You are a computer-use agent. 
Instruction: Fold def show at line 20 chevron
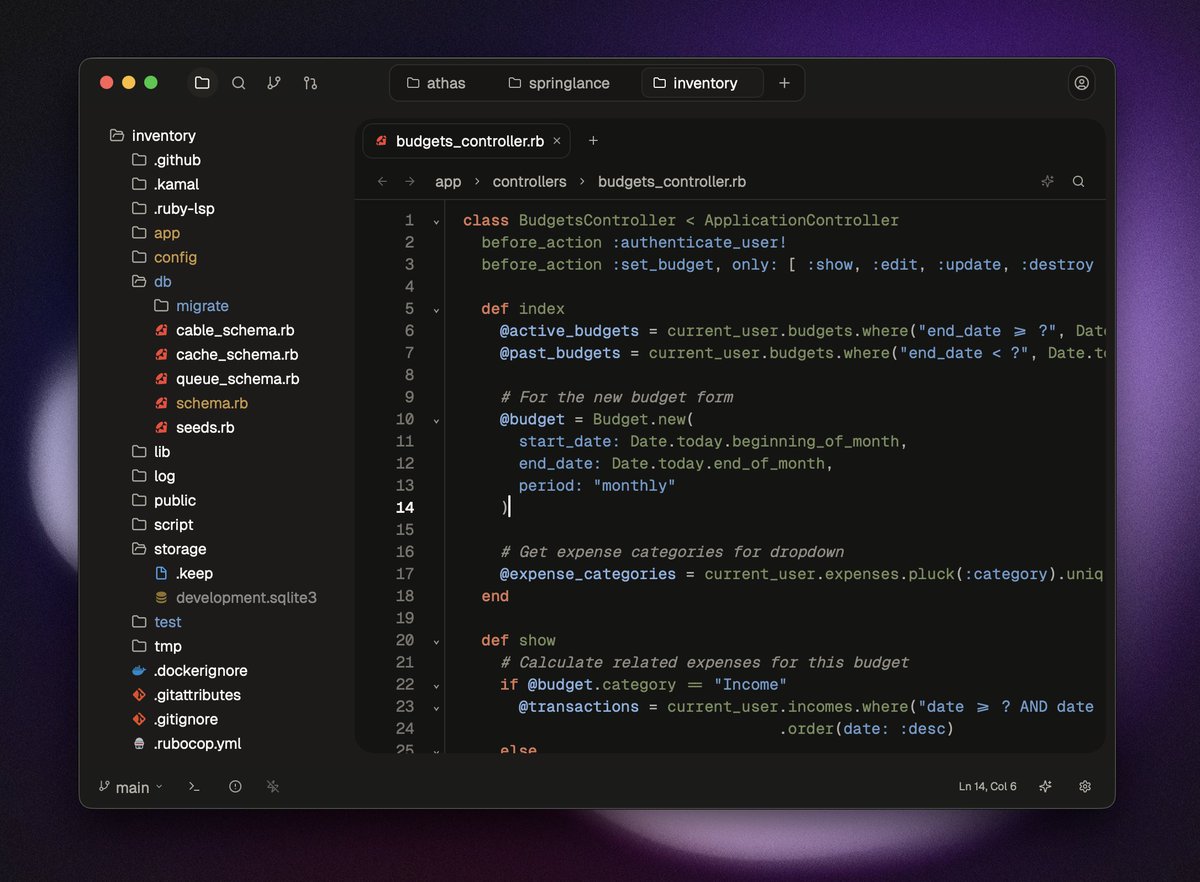click(436, 641)
